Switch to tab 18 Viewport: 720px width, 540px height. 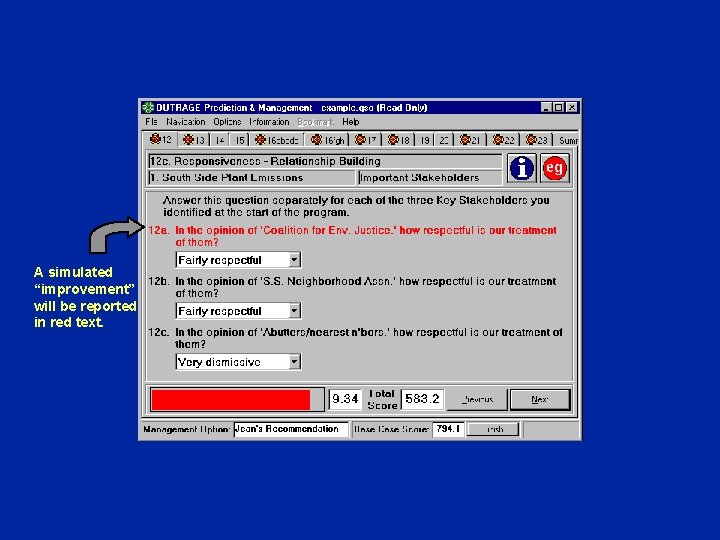pos(399,140)
